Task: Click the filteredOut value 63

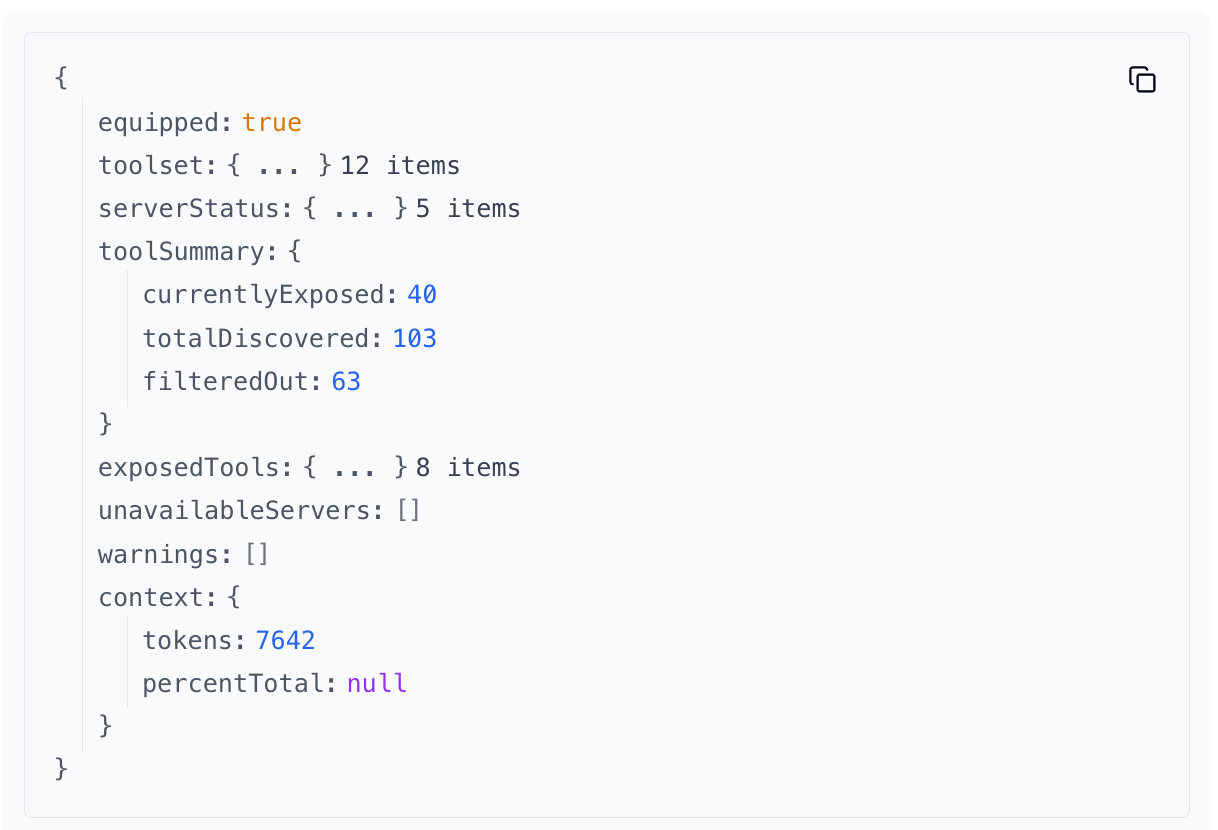Action: pos(346,381)
